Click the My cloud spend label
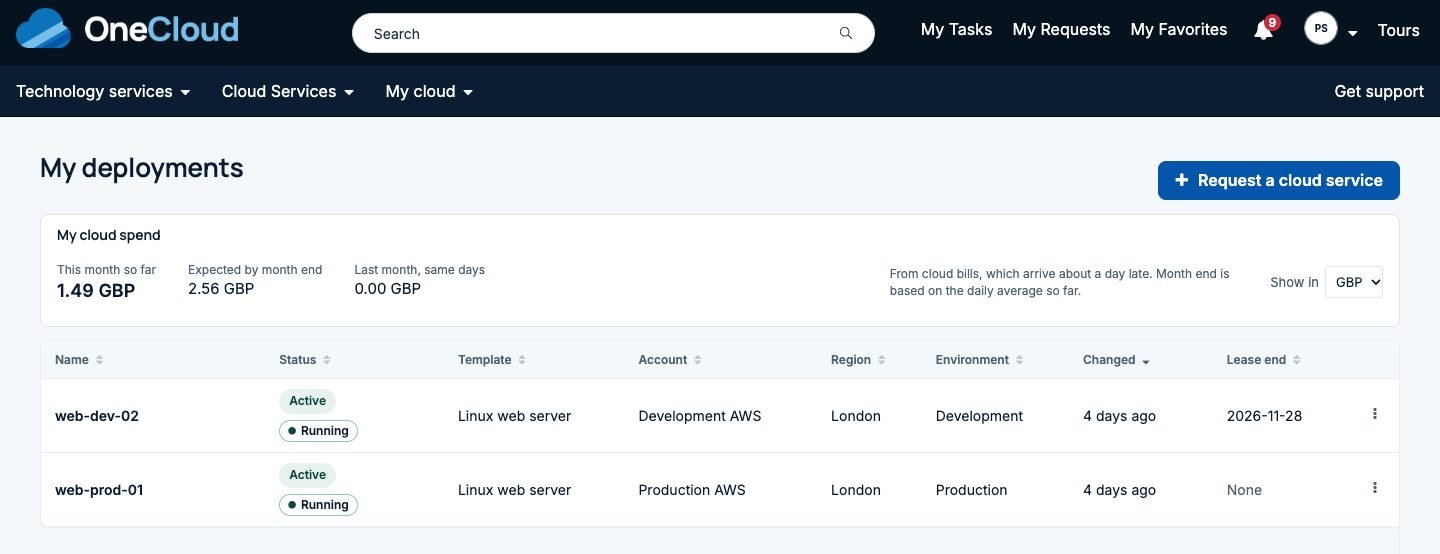The image size is (1440, 554). 109,236
